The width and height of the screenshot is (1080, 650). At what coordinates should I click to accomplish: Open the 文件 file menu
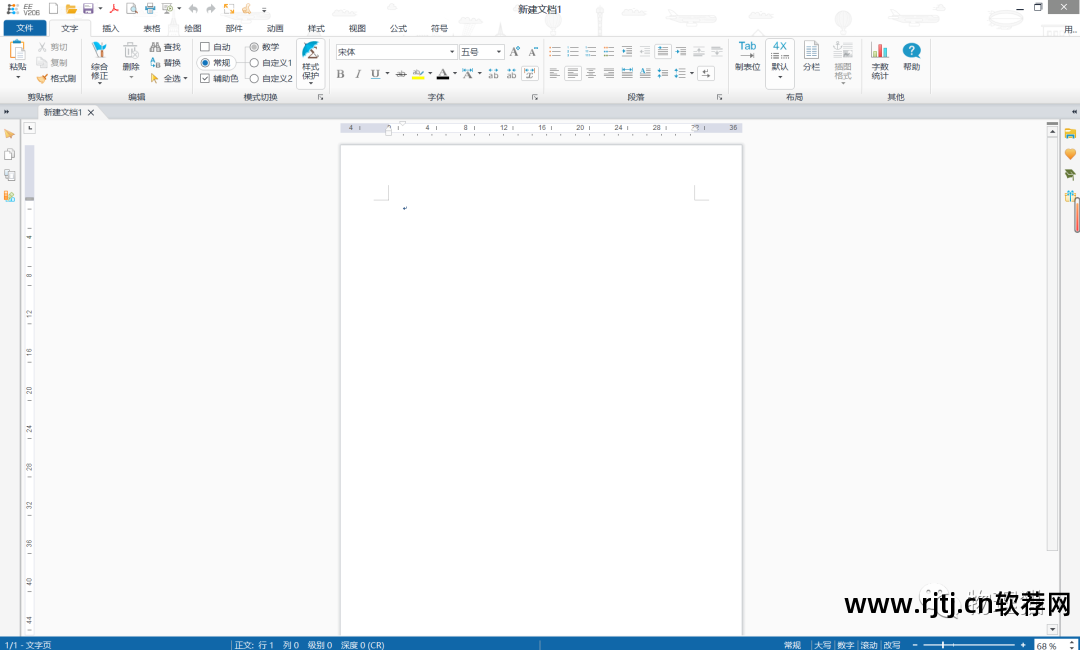coord(24,29)
